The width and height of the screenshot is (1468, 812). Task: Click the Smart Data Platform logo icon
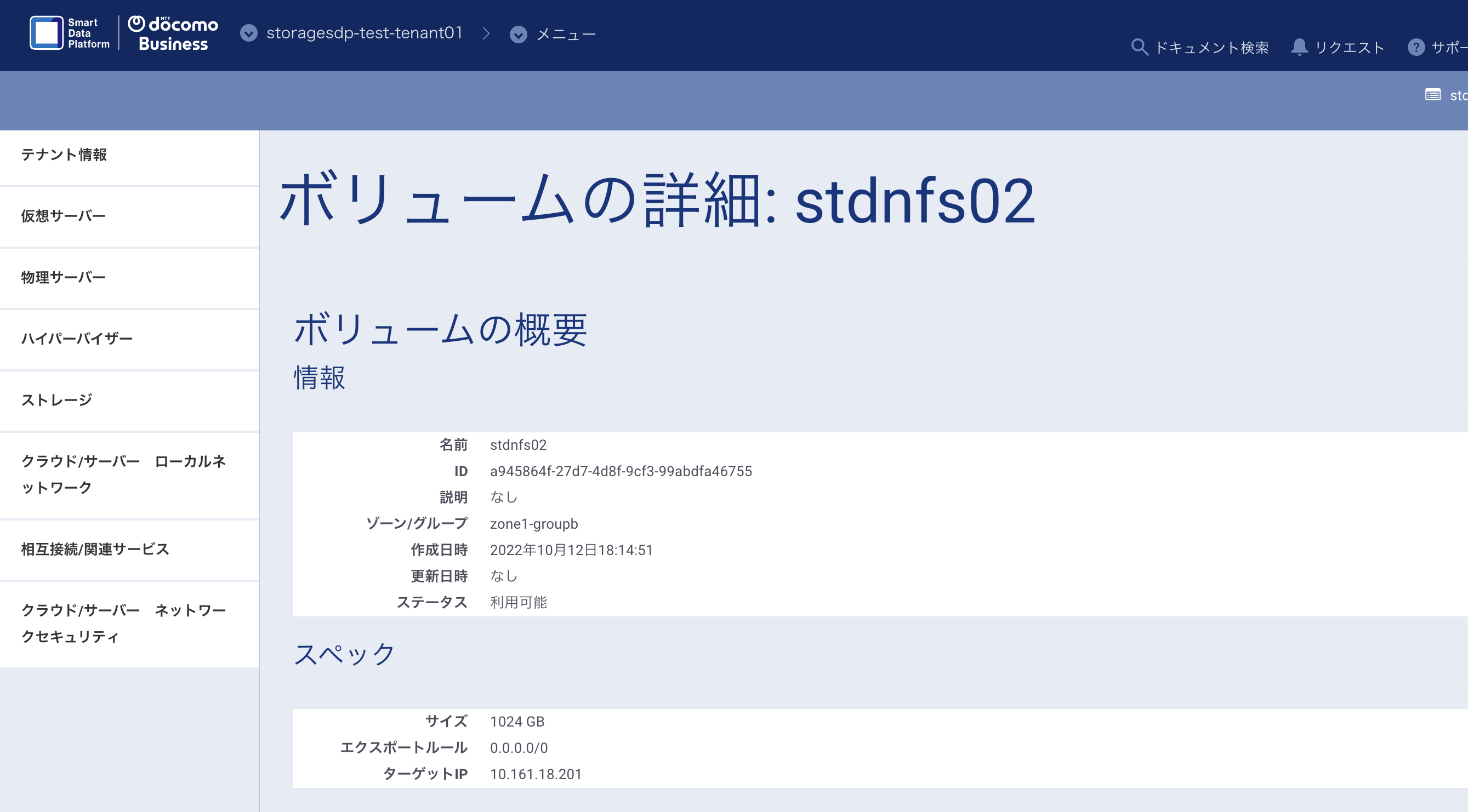coord(46,33)
